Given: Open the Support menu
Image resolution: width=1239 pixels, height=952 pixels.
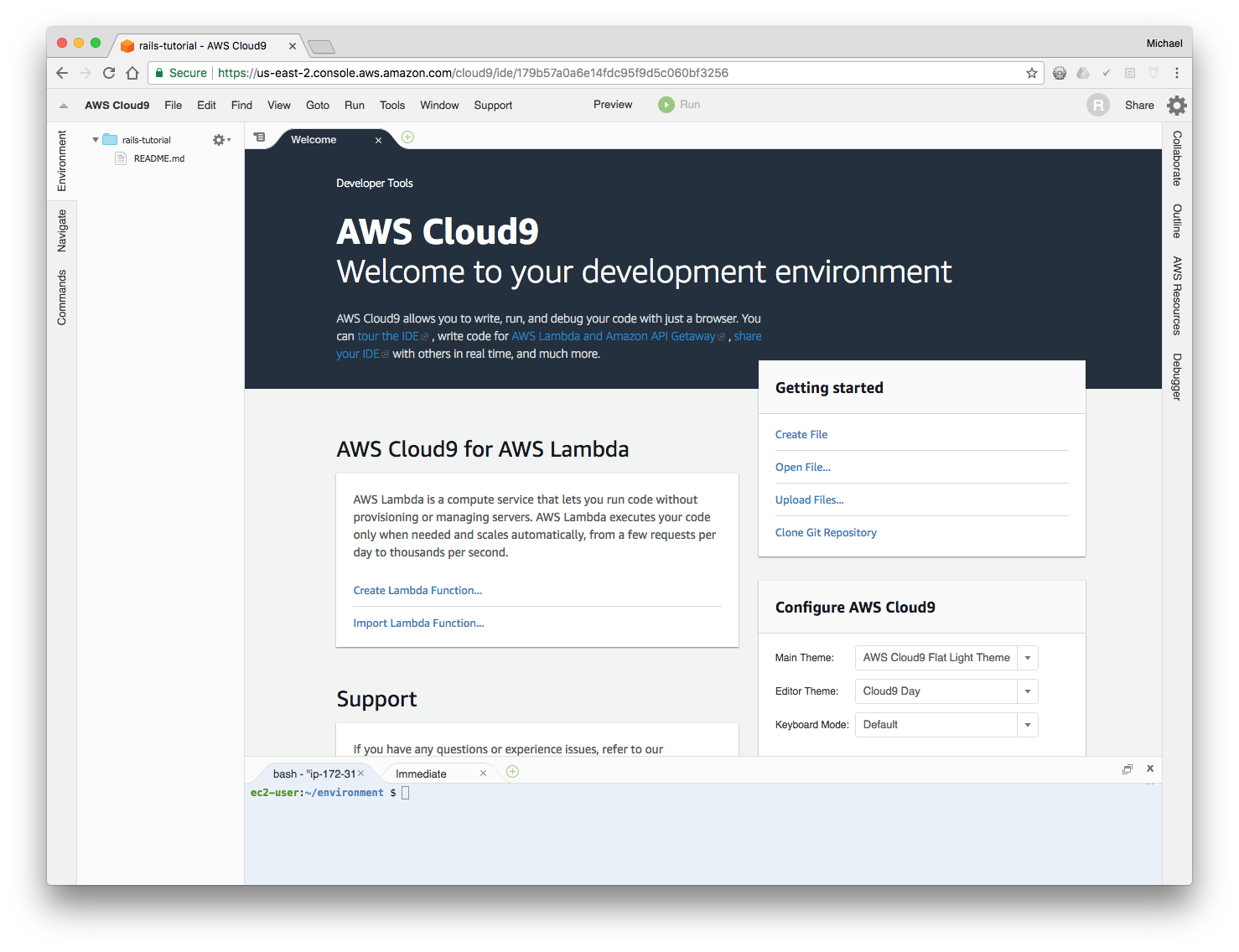Looking at the screenshot, I should 493,106.
